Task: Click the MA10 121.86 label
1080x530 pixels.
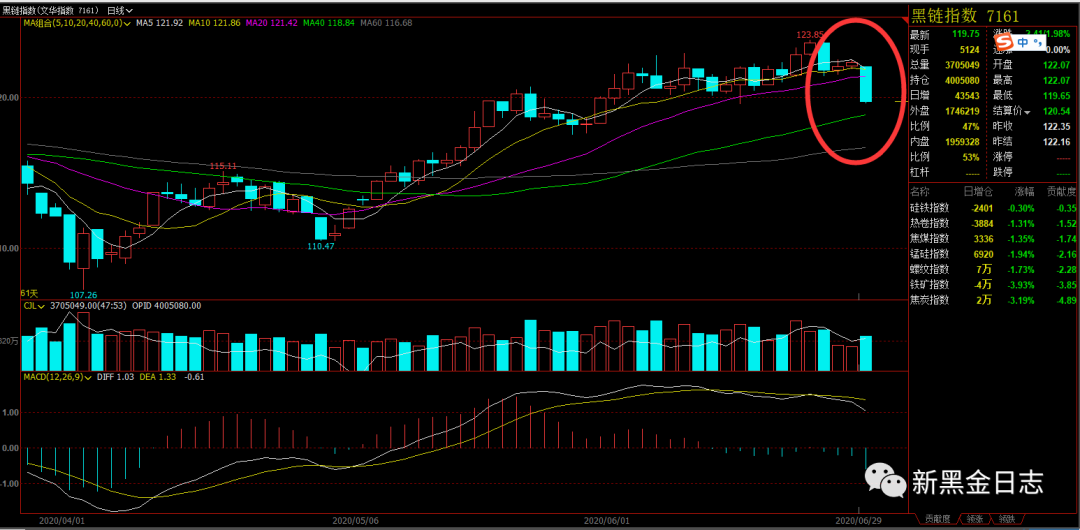Action: coord(213,23)
